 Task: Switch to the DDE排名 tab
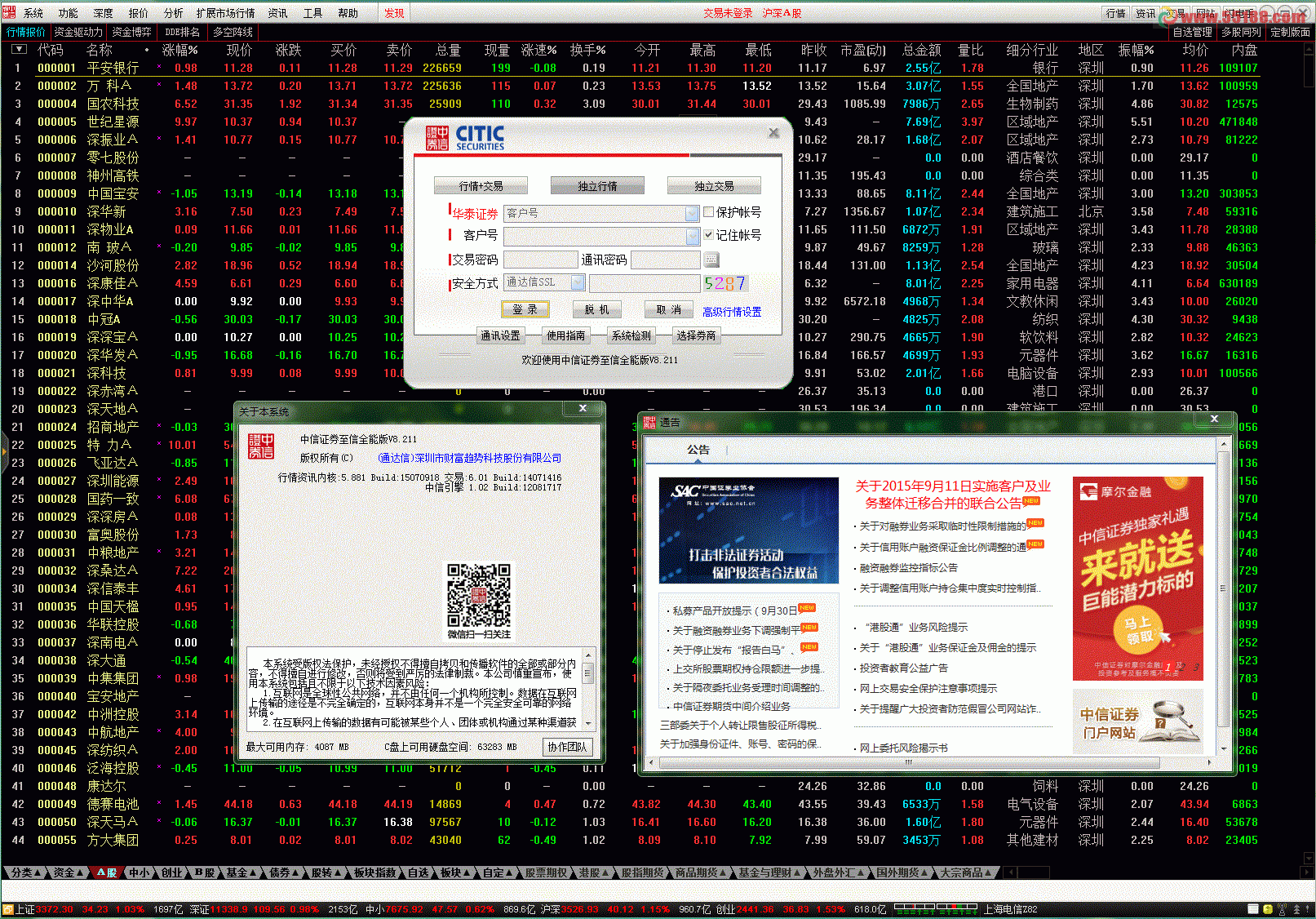[x=182, y=32]
